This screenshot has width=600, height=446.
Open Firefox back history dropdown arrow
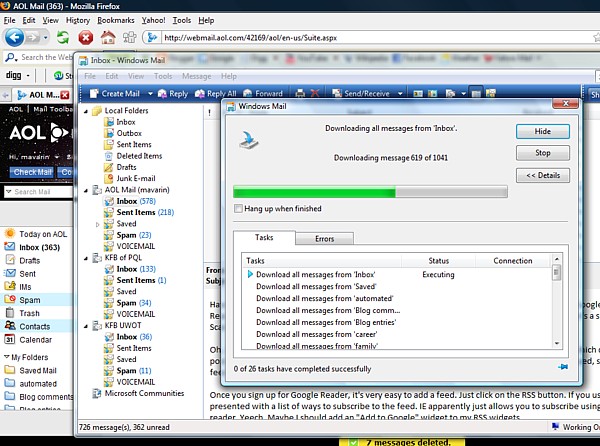click(45, 37)
